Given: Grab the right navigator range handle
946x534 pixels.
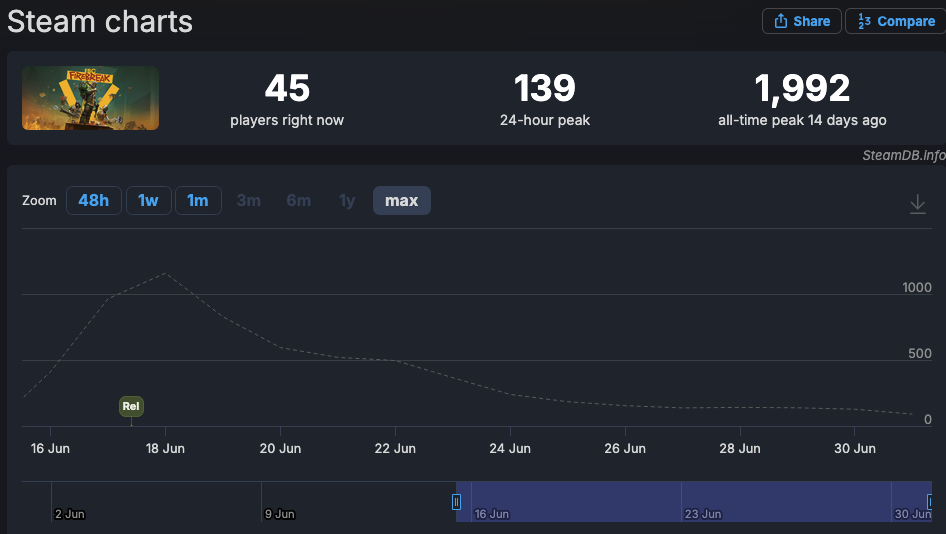Looking at the screenshot, I should click(930, 501).
